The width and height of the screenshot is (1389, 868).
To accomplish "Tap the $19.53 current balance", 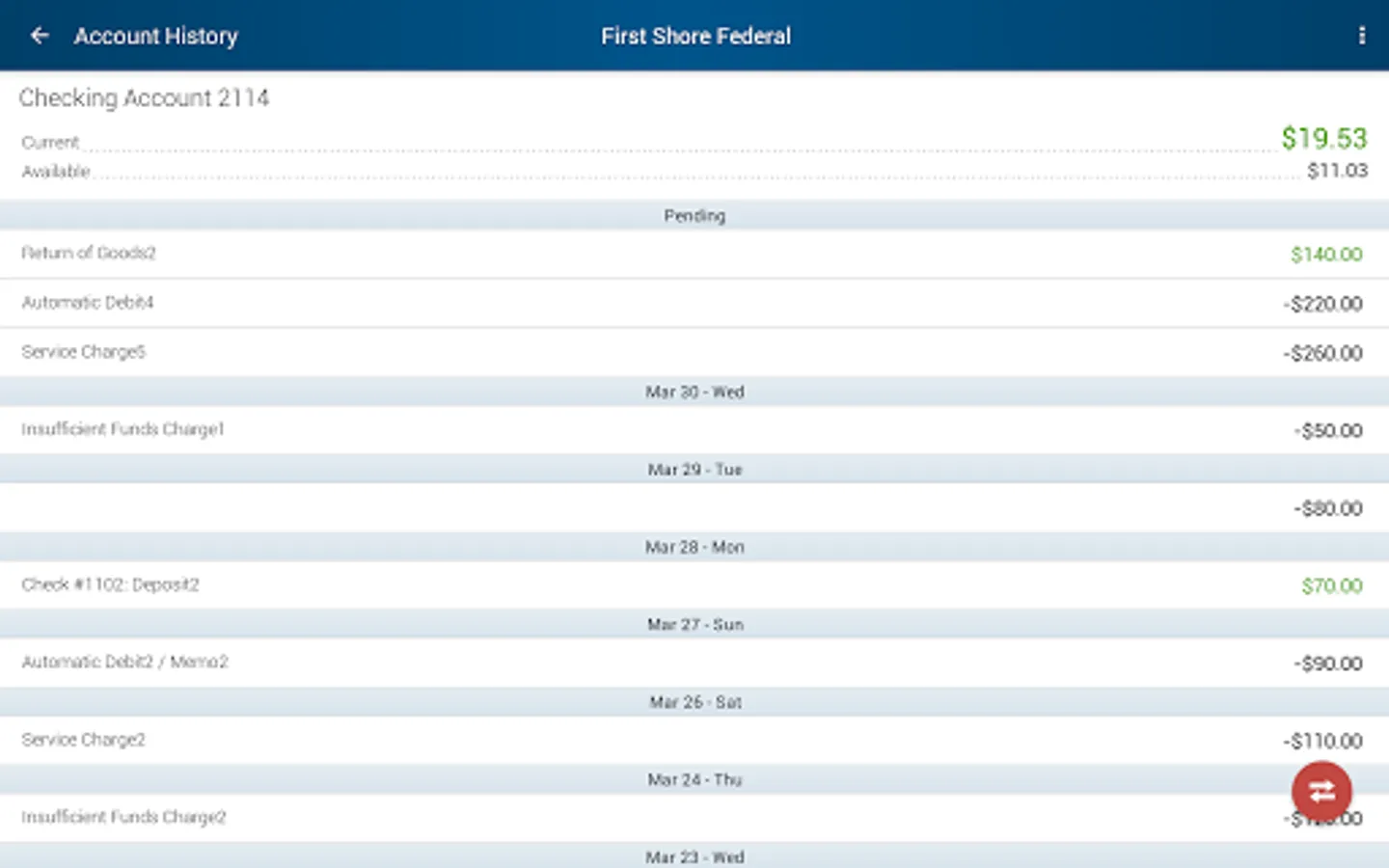I will (1323, 138).
